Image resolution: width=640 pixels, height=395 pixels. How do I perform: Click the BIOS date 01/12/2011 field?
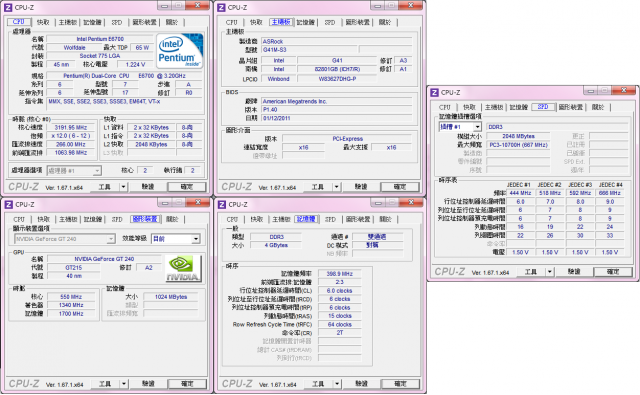[337, 118]
